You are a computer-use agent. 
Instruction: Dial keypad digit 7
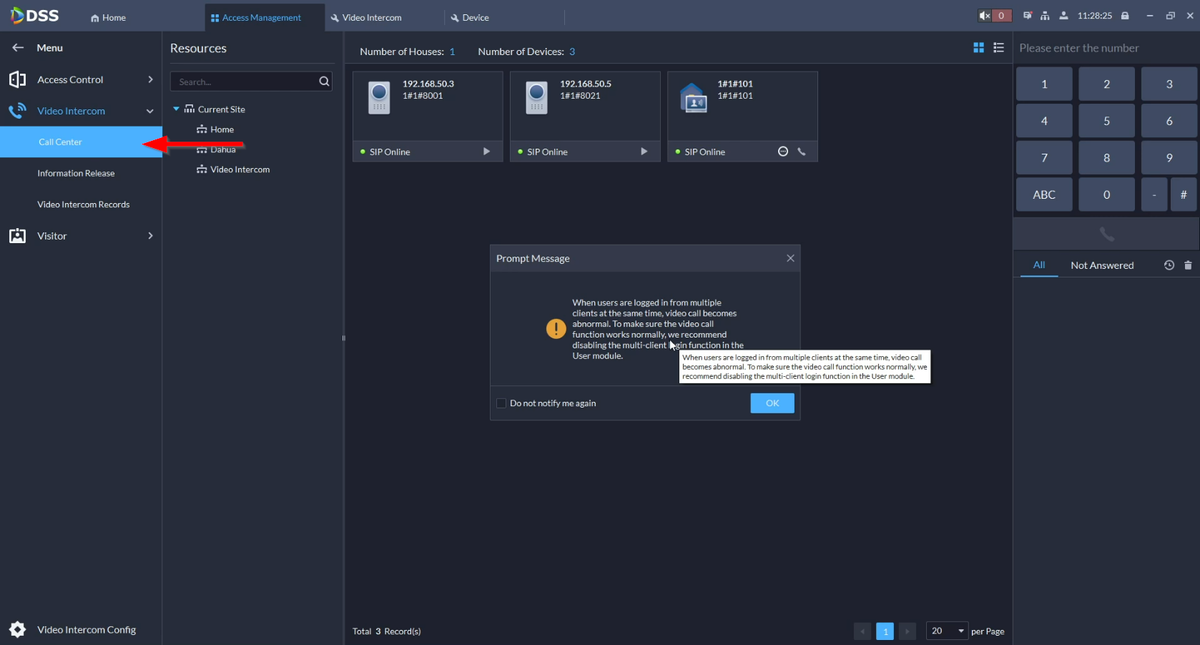[x=1044, y=158]
